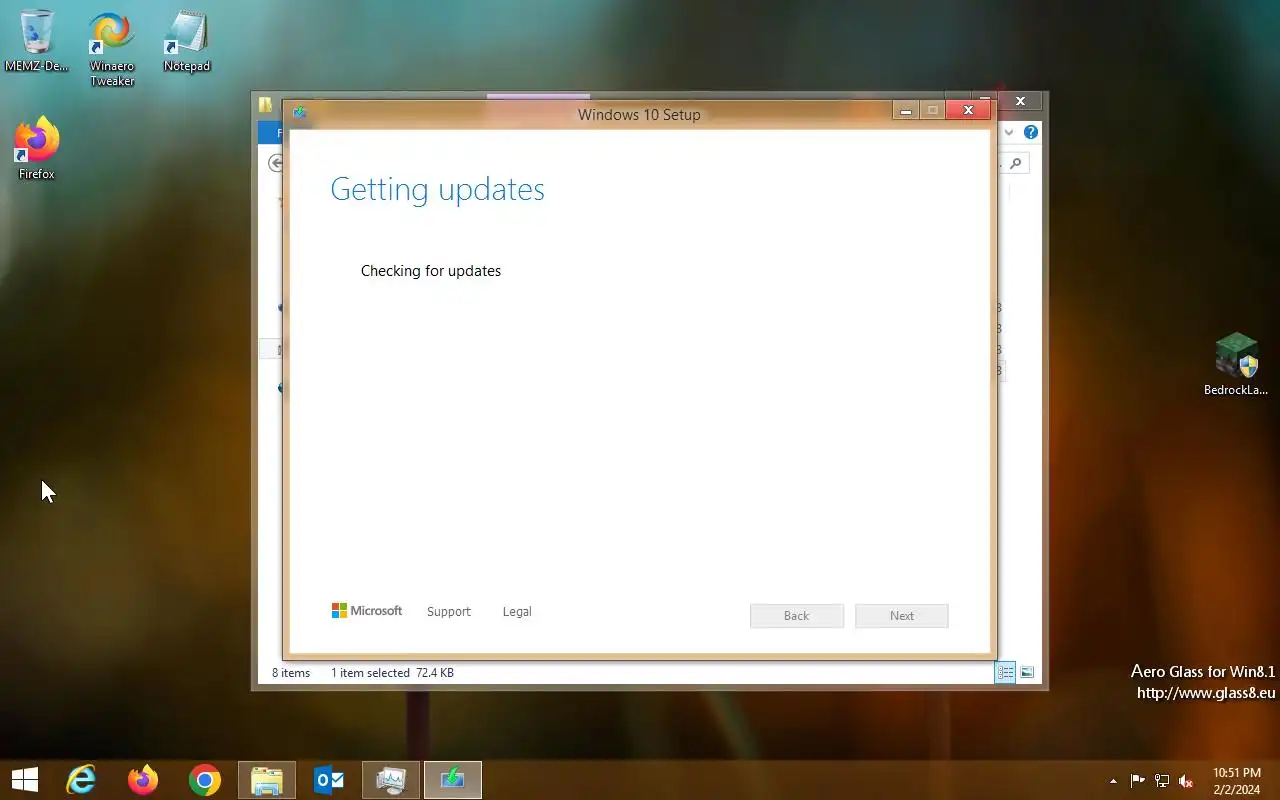Click the 'Checking for updates' text

[x=431, y=271]
